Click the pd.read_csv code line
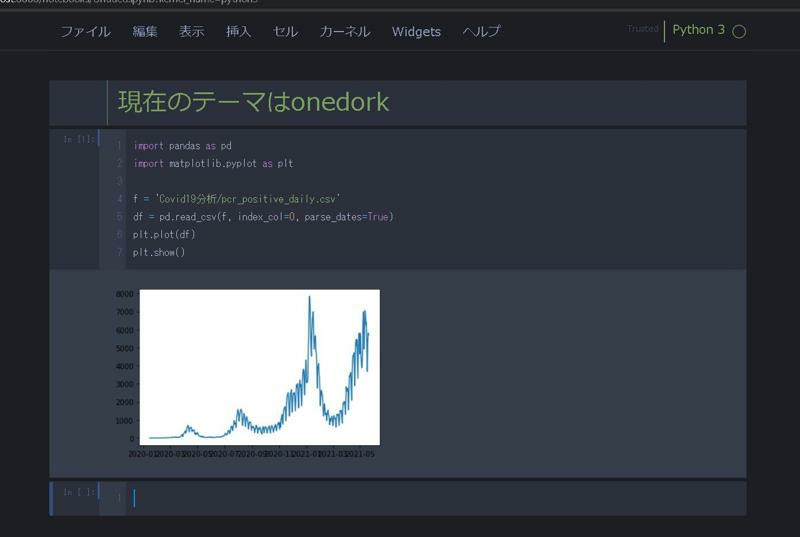Image resolution: width=800 pixels, height=537 pixels. point(263,217)
